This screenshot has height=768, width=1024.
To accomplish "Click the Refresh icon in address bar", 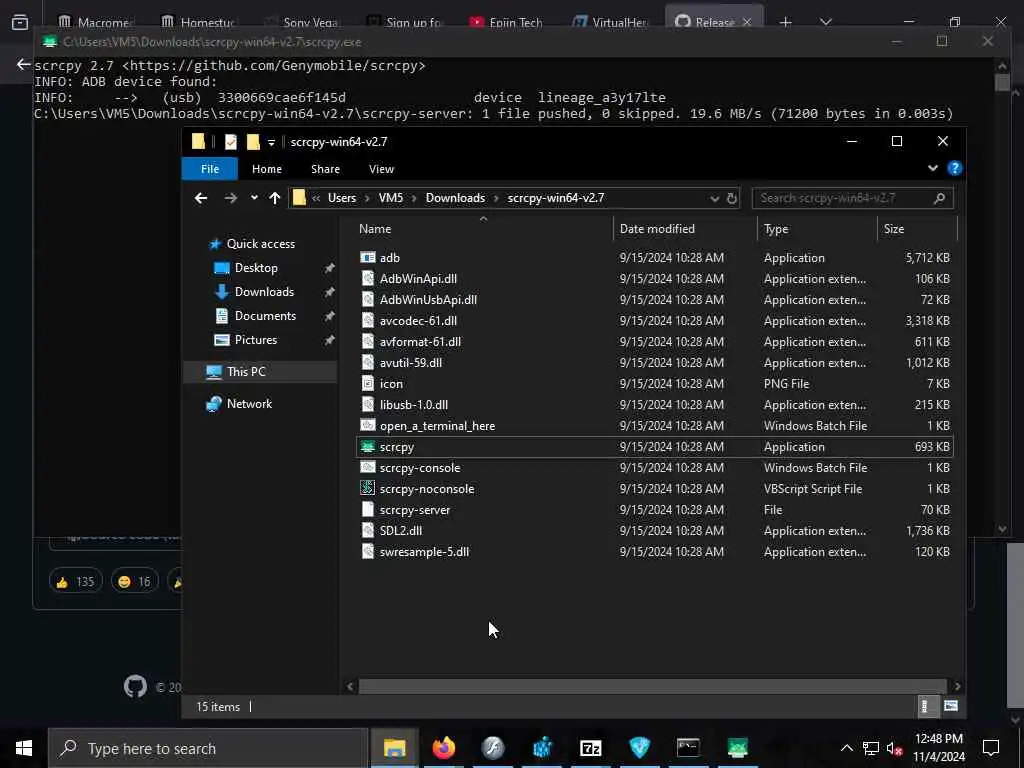I will pyautogui.click(x=731, y=198).
